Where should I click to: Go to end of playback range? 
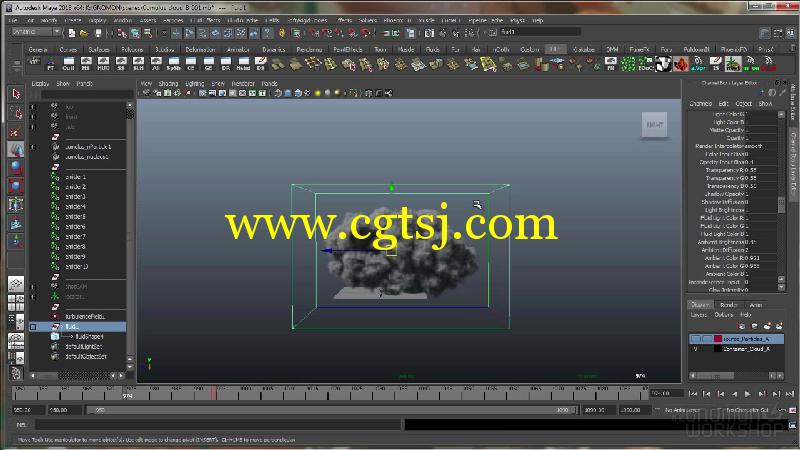[x=790, y=394]
